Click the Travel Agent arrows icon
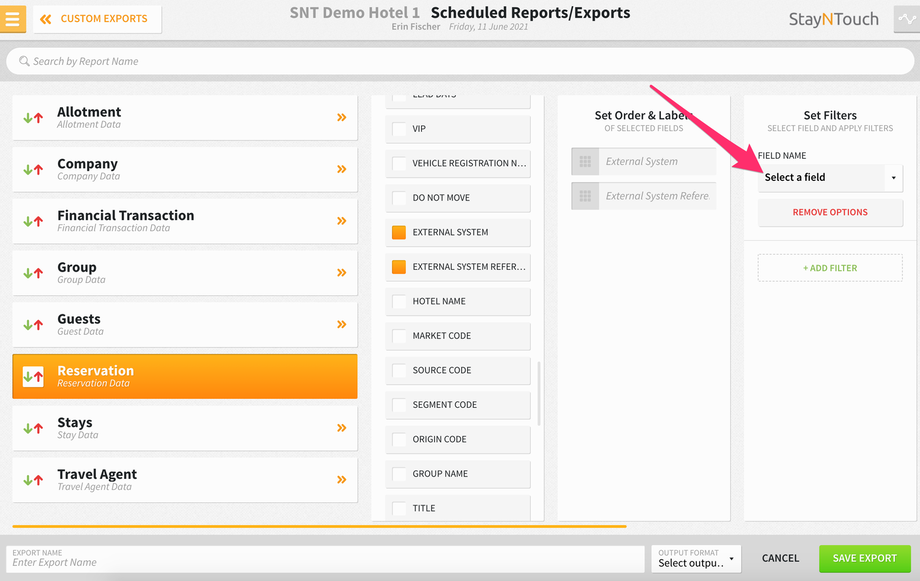Image resolution: width=920 pixels, height=581 pixels. coord(33,479)
